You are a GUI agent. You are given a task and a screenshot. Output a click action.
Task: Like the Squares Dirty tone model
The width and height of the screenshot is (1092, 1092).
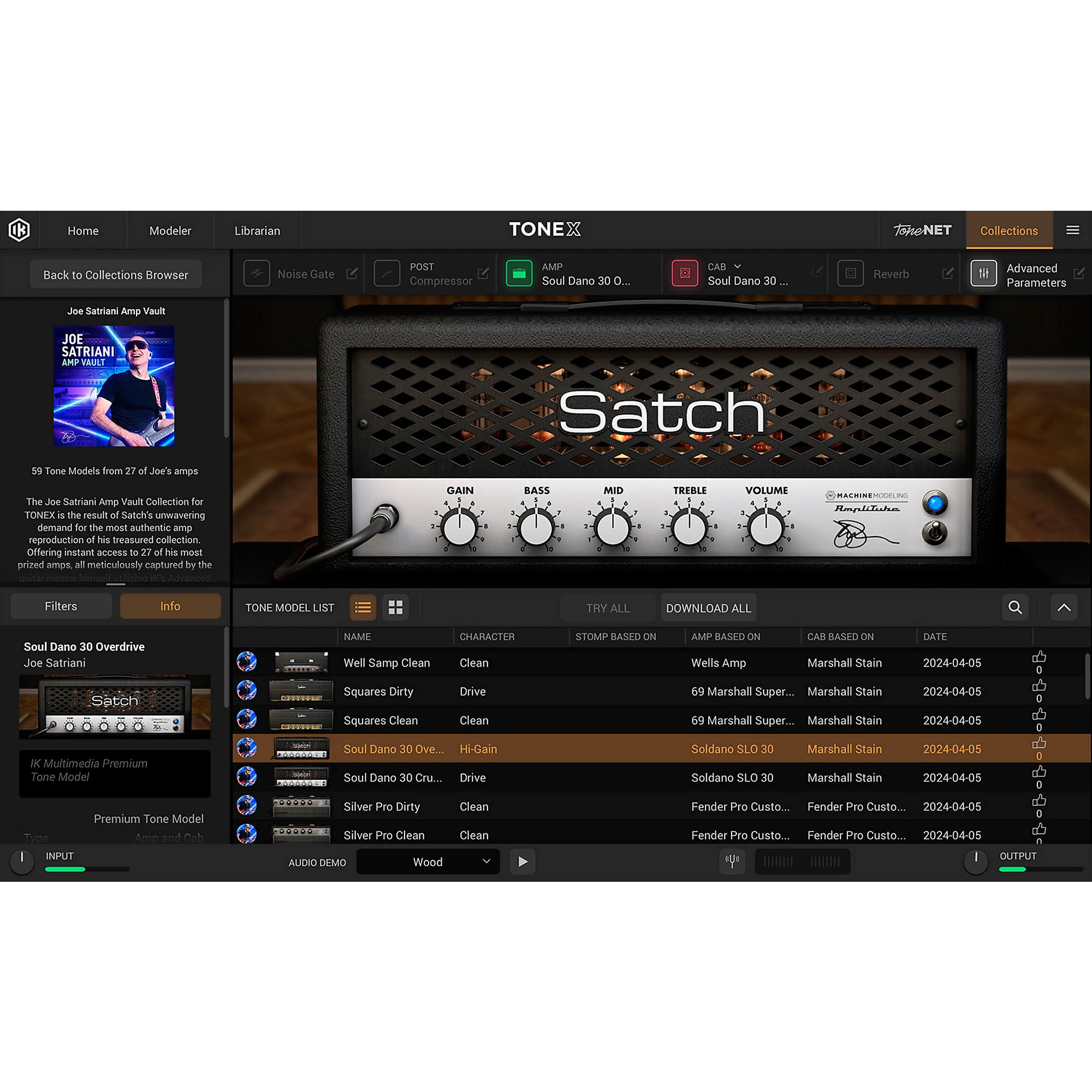tap(1039, 686)
